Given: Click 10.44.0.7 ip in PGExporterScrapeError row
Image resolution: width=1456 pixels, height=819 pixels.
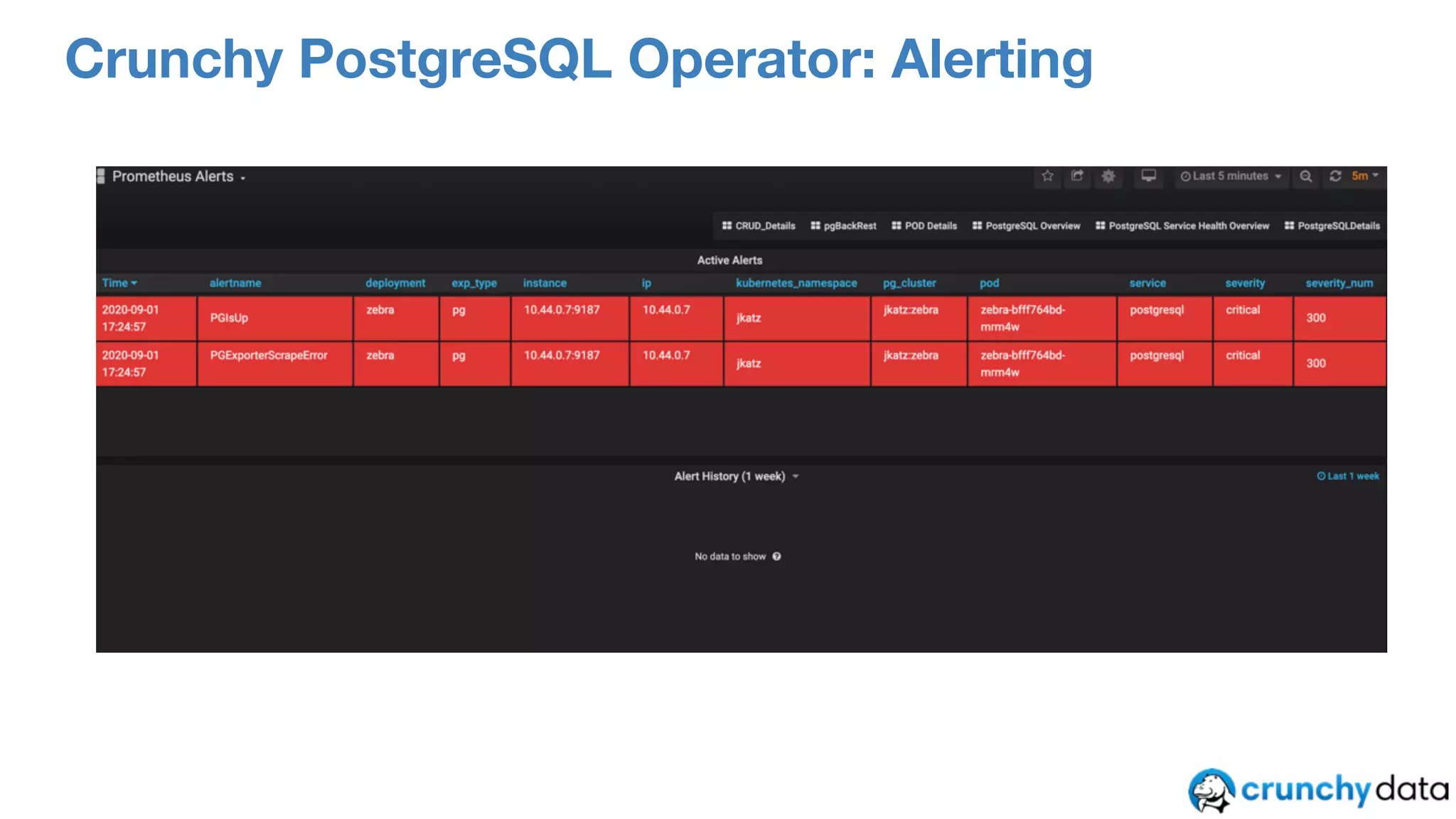Looking at the screenshot, I should (x=676, y=363).
